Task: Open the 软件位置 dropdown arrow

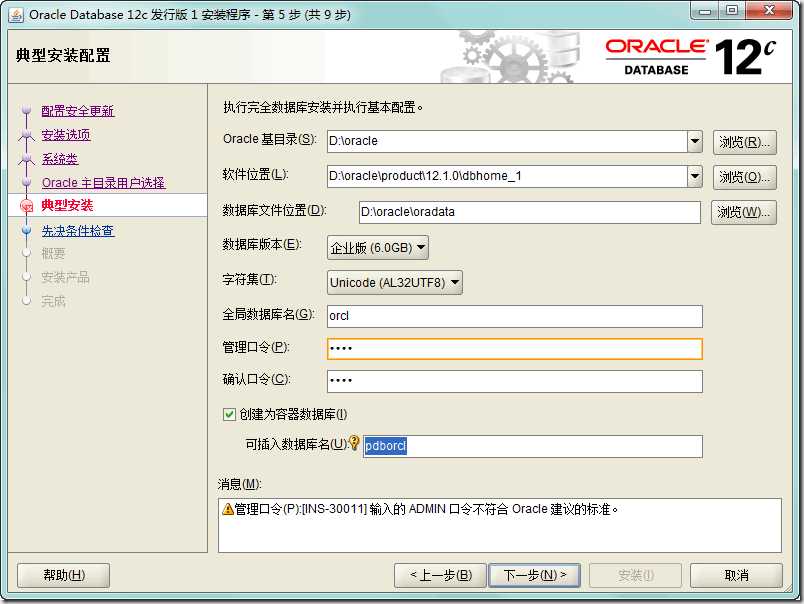Action: pyautogui.click(x=695, y=176)
